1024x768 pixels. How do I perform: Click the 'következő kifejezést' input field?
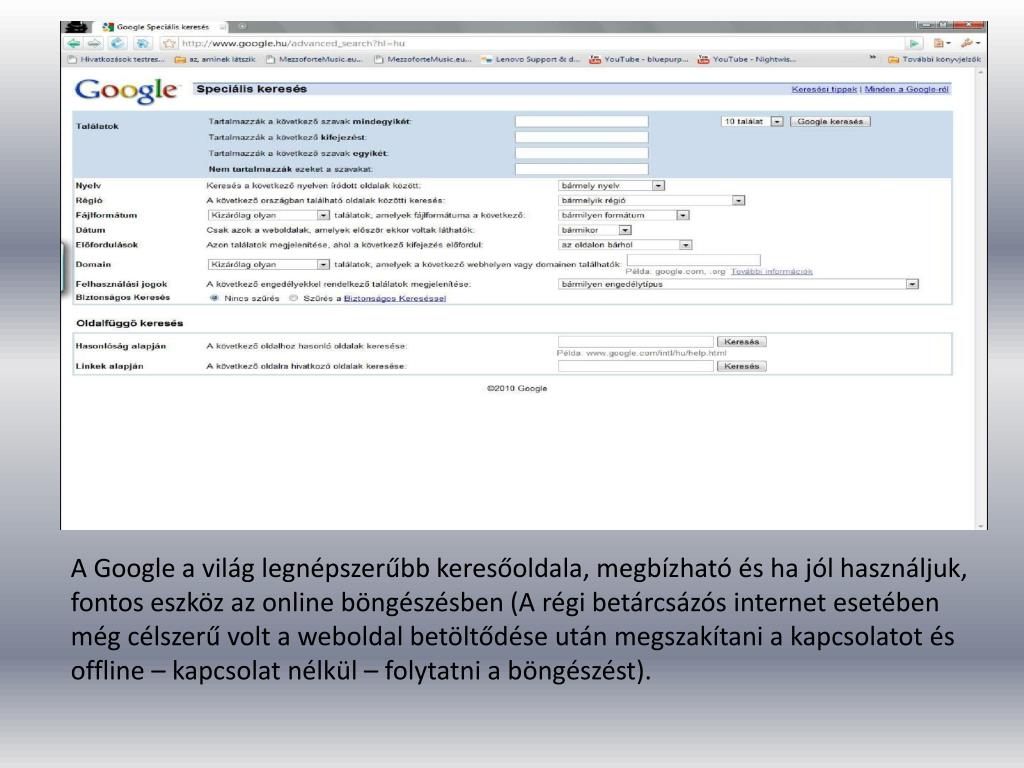(x=581, y=137)
